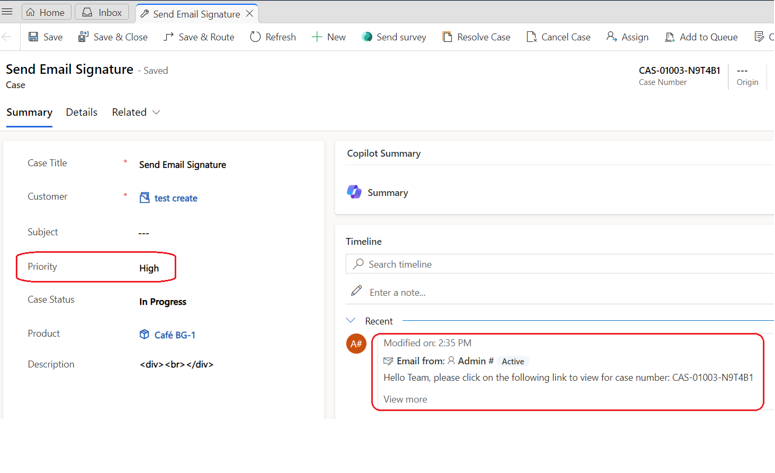Viewport: 775px width, 473px height.
Task: Close the Send Email Signature tab
Action: tap(250, 14)
